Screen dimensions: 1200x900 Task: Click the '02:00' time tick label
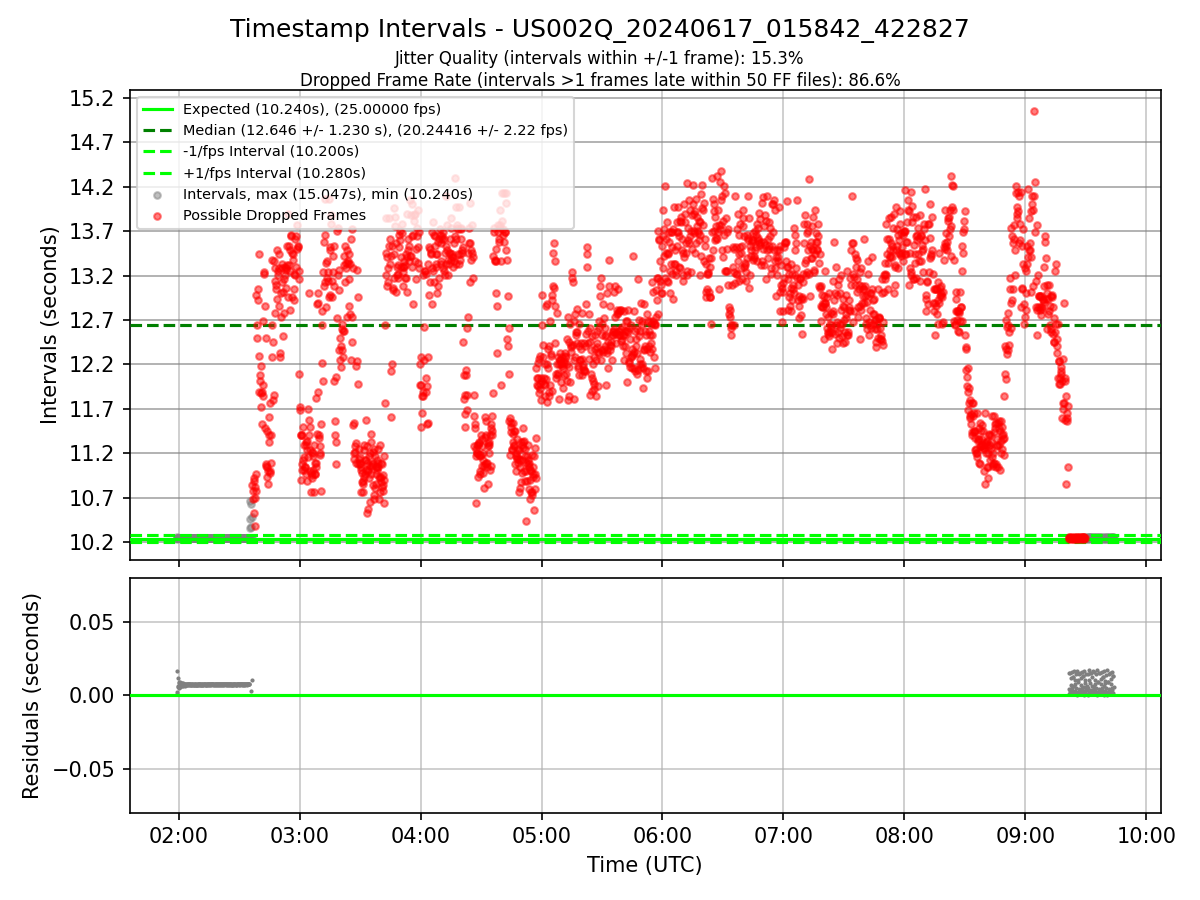click(x=179, y=834)
